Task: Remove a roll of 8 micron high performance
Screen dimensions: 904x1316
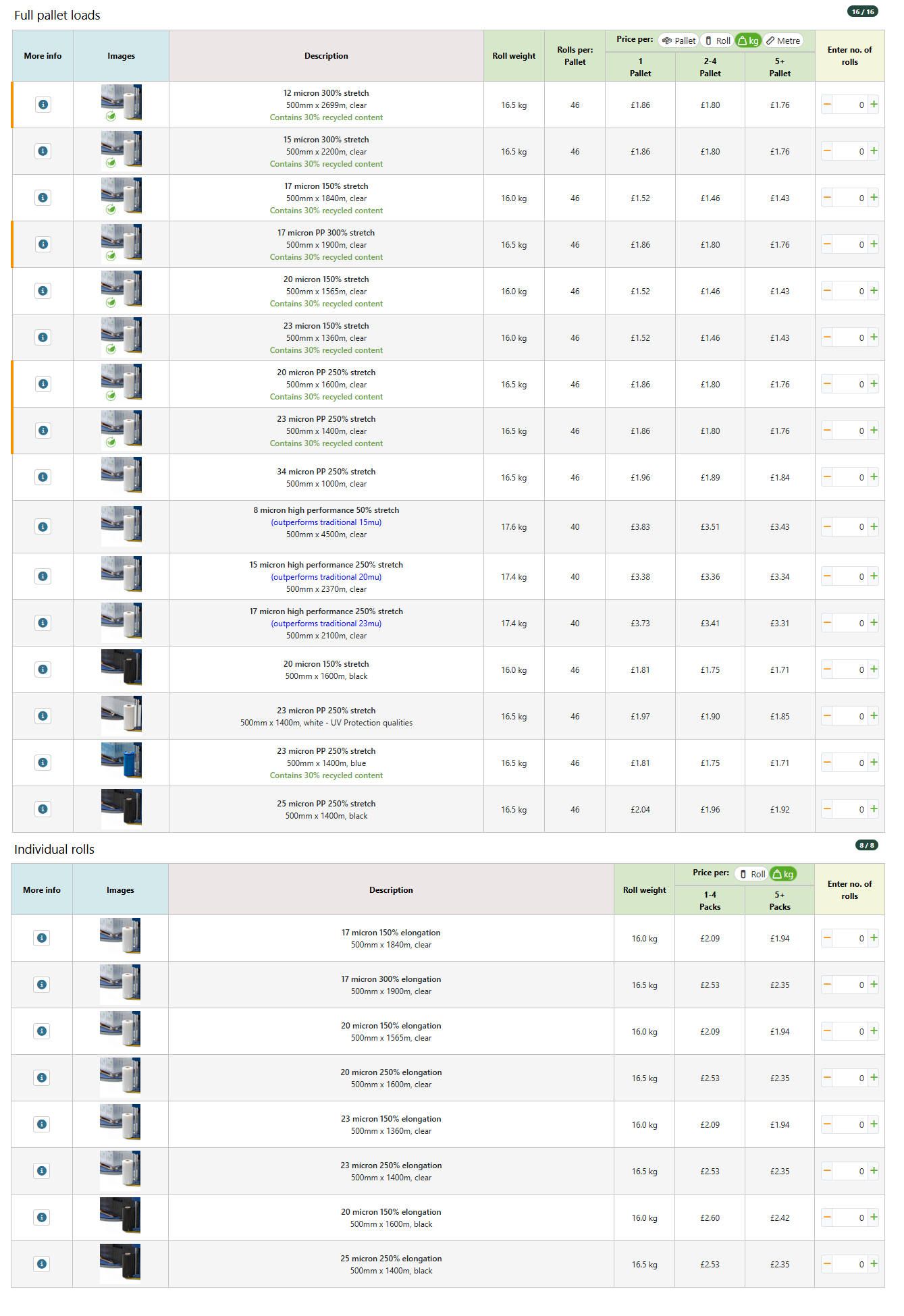Action: (x=827, y=527)
